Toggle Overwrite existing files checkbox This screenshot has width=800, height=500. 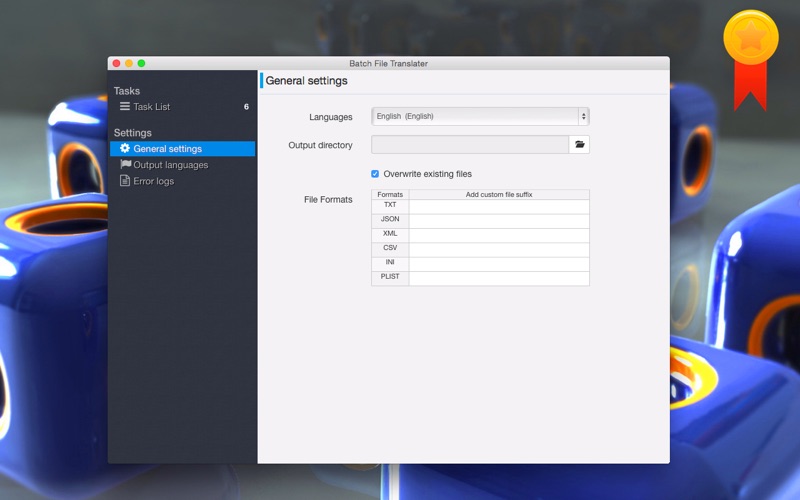(x=375, y=174)
